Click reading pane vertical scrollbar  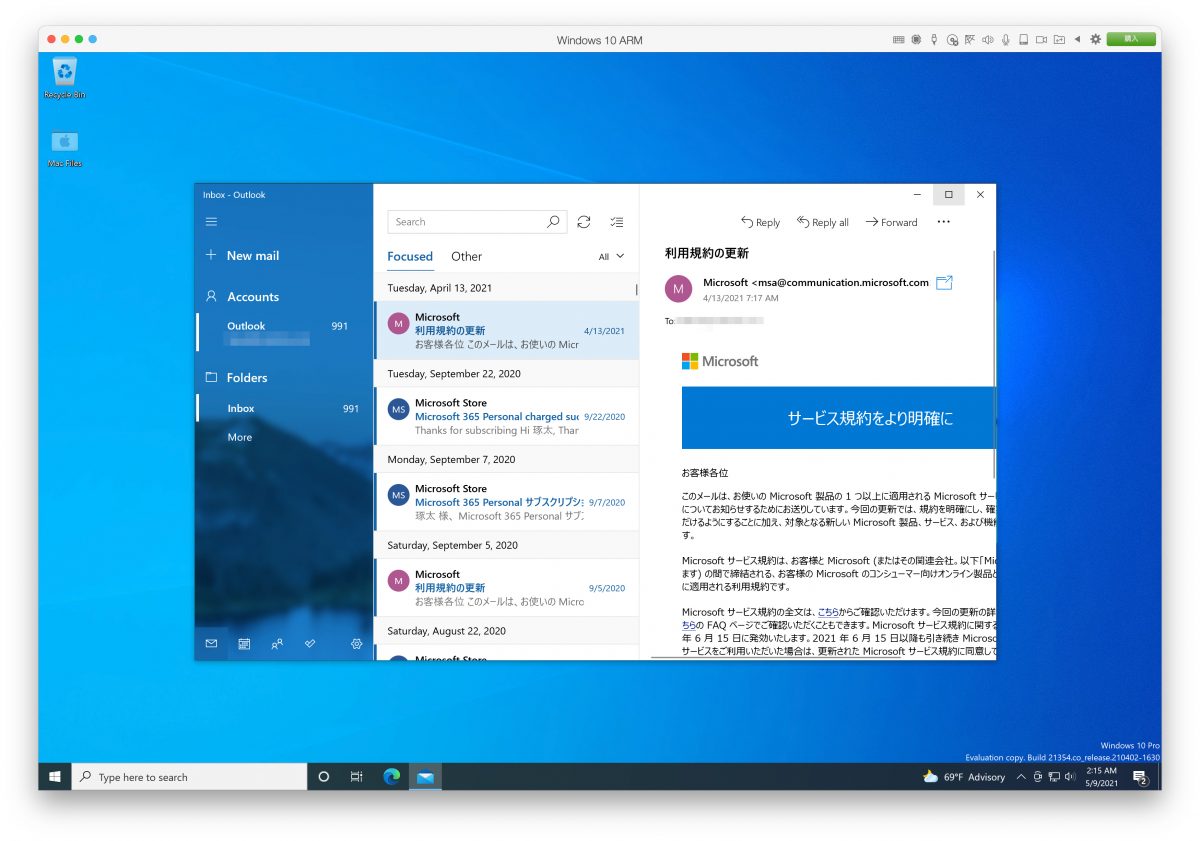tap(993, 365)
